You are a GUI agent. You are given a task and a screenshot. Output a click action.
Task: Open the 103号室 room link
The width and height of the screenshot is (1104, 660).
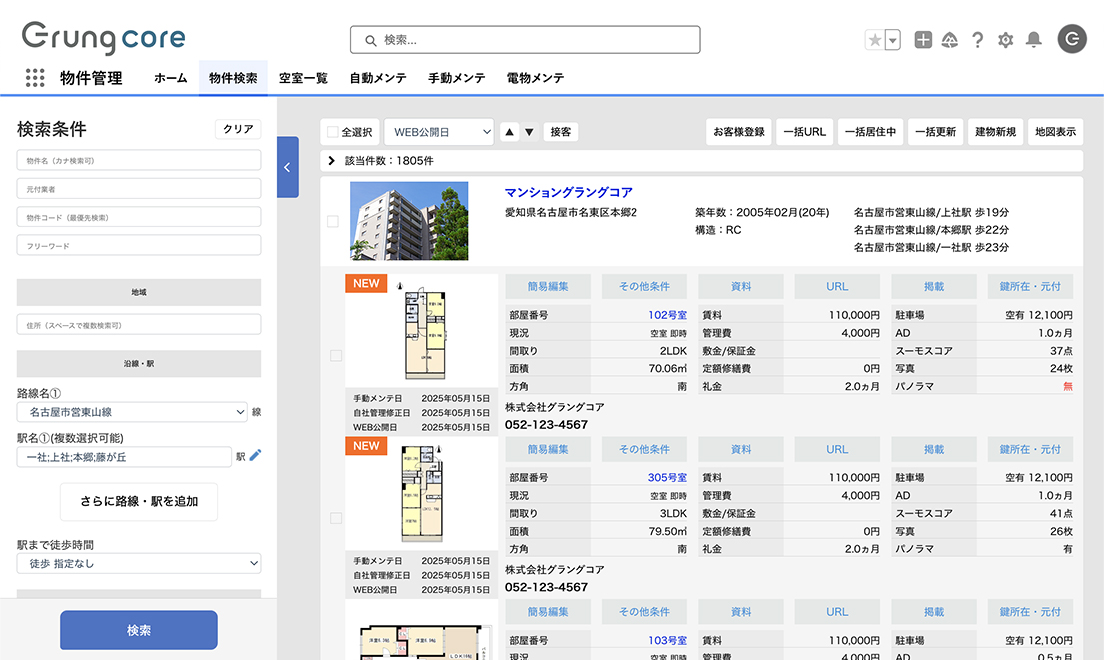(667, 640)
